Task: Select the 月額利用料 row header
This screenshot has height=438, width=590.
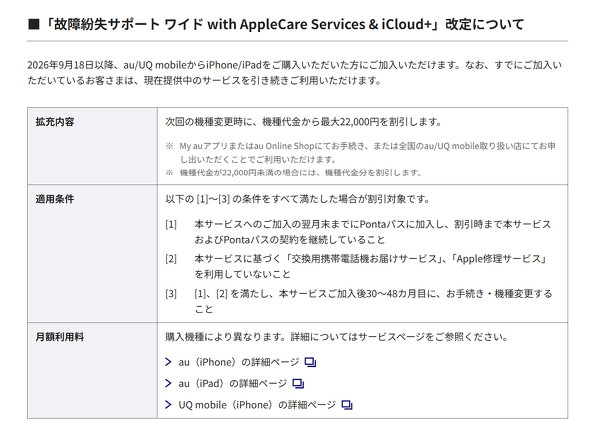Action: pos(93,371)
